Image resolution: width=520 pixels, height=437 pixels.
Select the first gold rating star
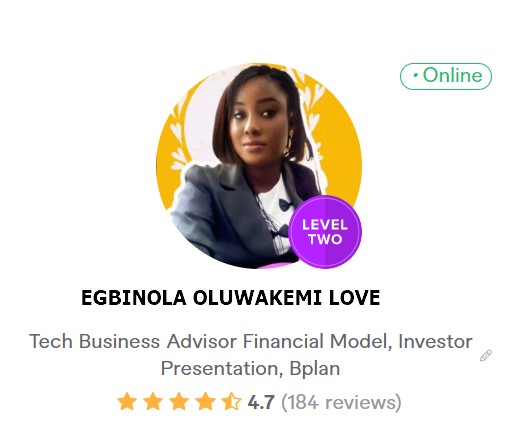127,401
